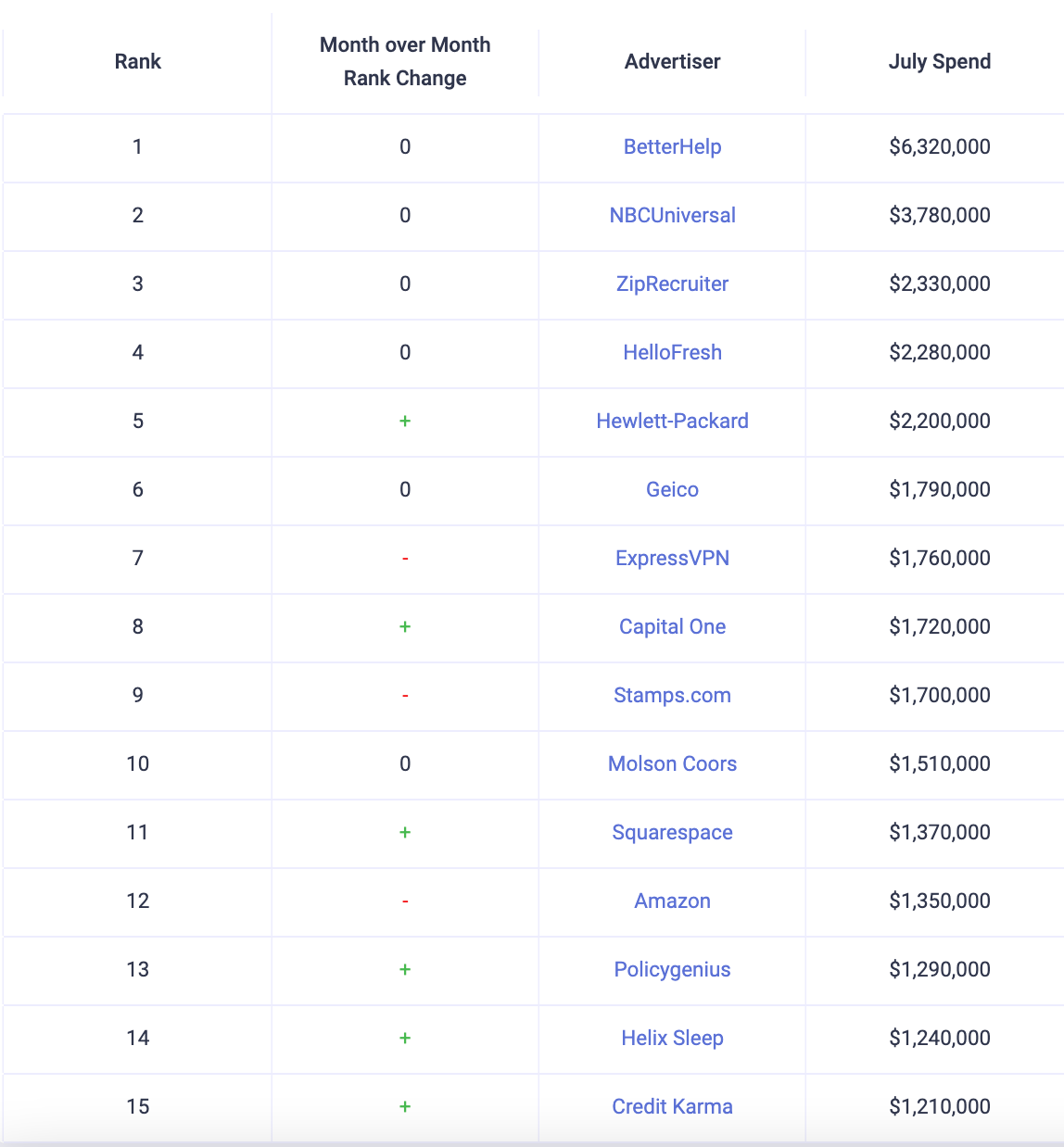Open the Policygenius advertiser link
Viewport: 1064px width, 1147px height.
coord(672,969)
